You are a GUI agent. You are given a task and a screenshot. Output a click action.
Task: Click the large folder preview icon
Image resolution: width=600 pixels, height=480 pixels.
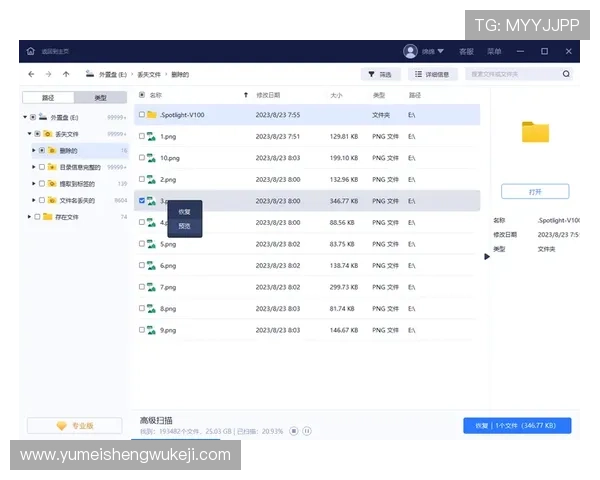click(535, 132)
